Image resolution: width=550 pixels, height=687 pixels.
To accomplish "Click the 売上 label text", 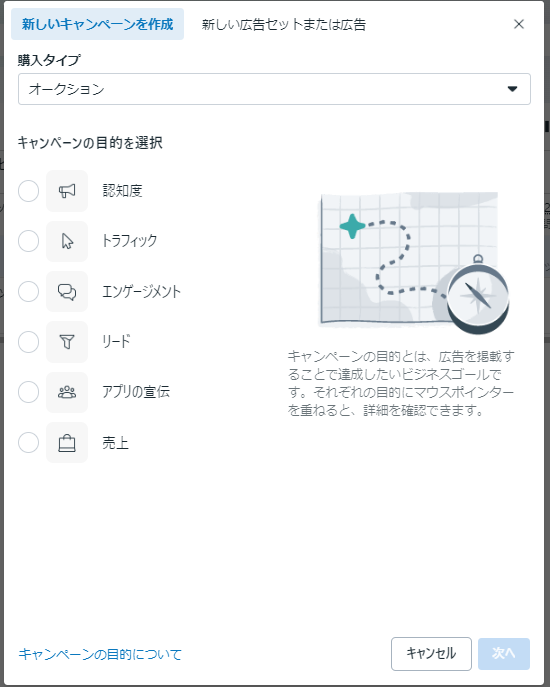I will tap(115, 443).
